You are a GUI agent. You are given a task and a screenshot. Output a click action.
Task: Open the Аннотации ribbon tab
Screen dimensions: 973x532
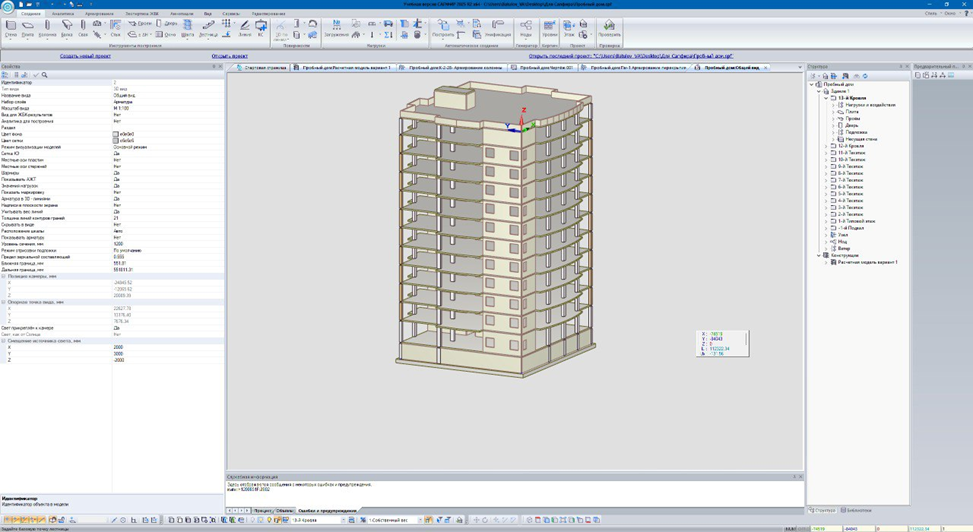(182, 13)
